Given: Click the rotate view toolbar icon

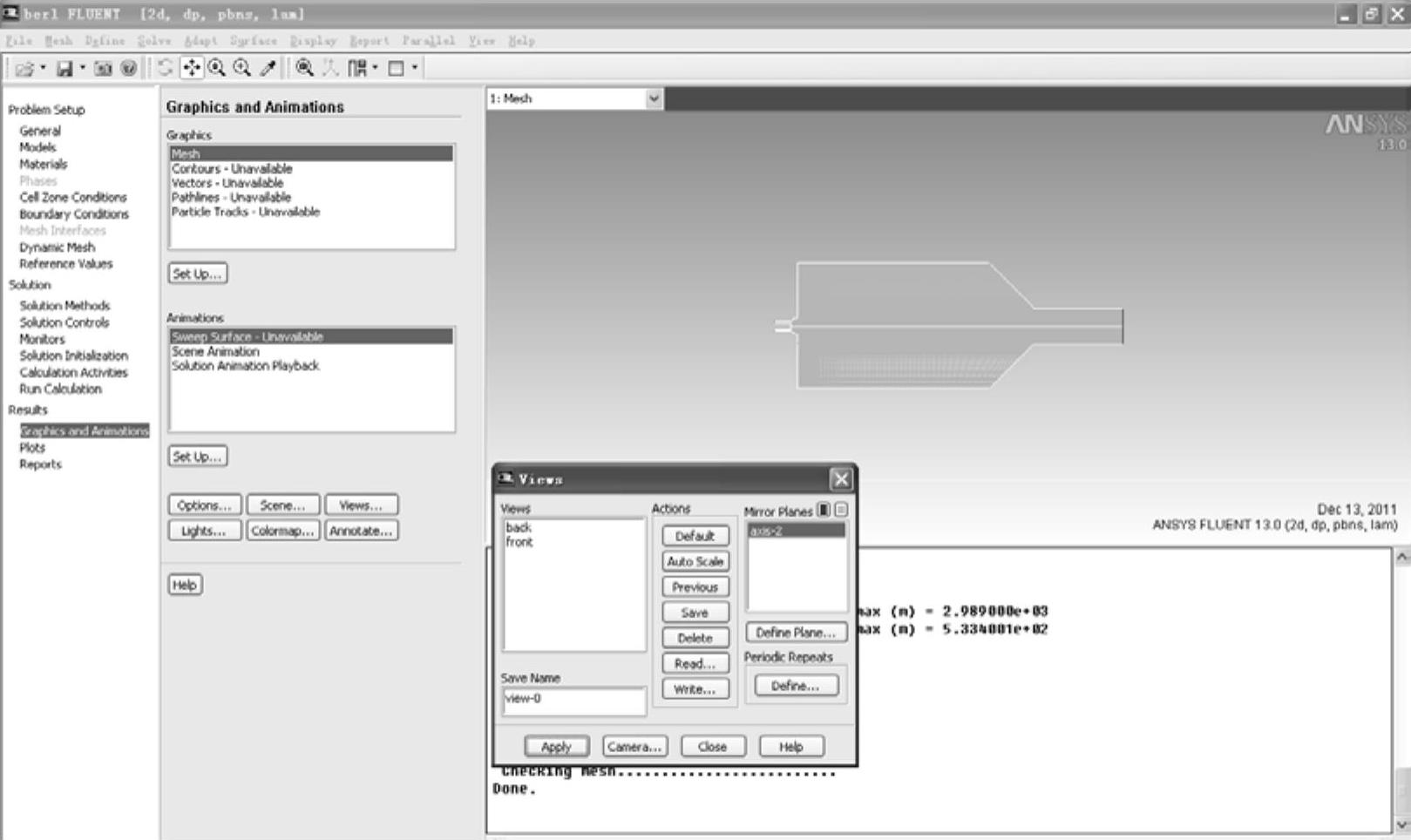Looking at the screenshot, I should [165, 68].
